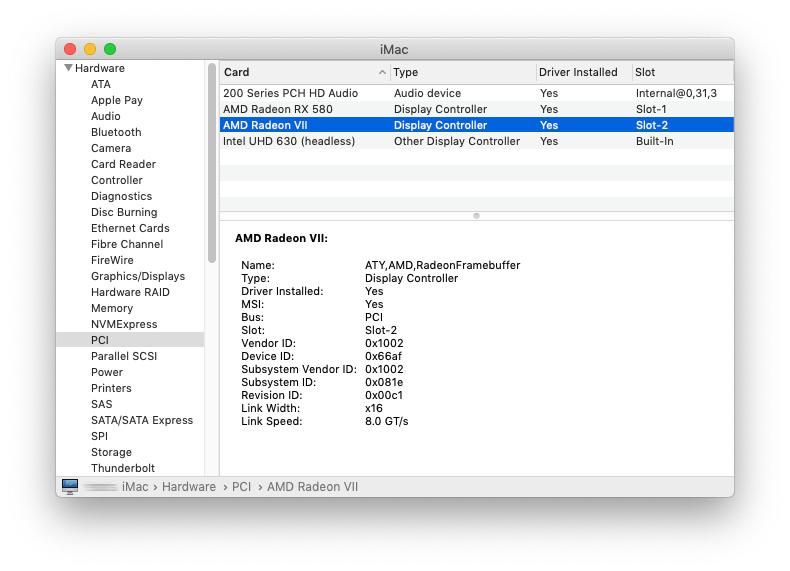Click the Link Width value x16
Image resolution: width=790 pixels, height=571 pixels.
click(374, 408)
